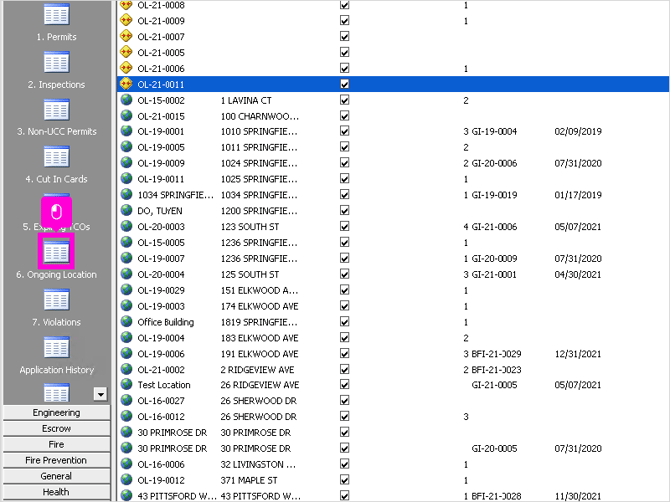Select the 183 ELKWOOD AVE address cell
670x502 pixels.
259,338
